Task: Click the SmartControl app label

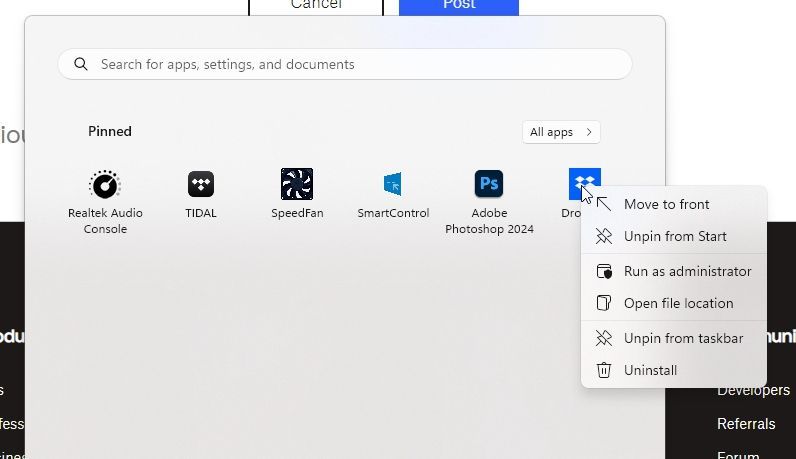Action: pyautogui.click(x=393, y=213)
